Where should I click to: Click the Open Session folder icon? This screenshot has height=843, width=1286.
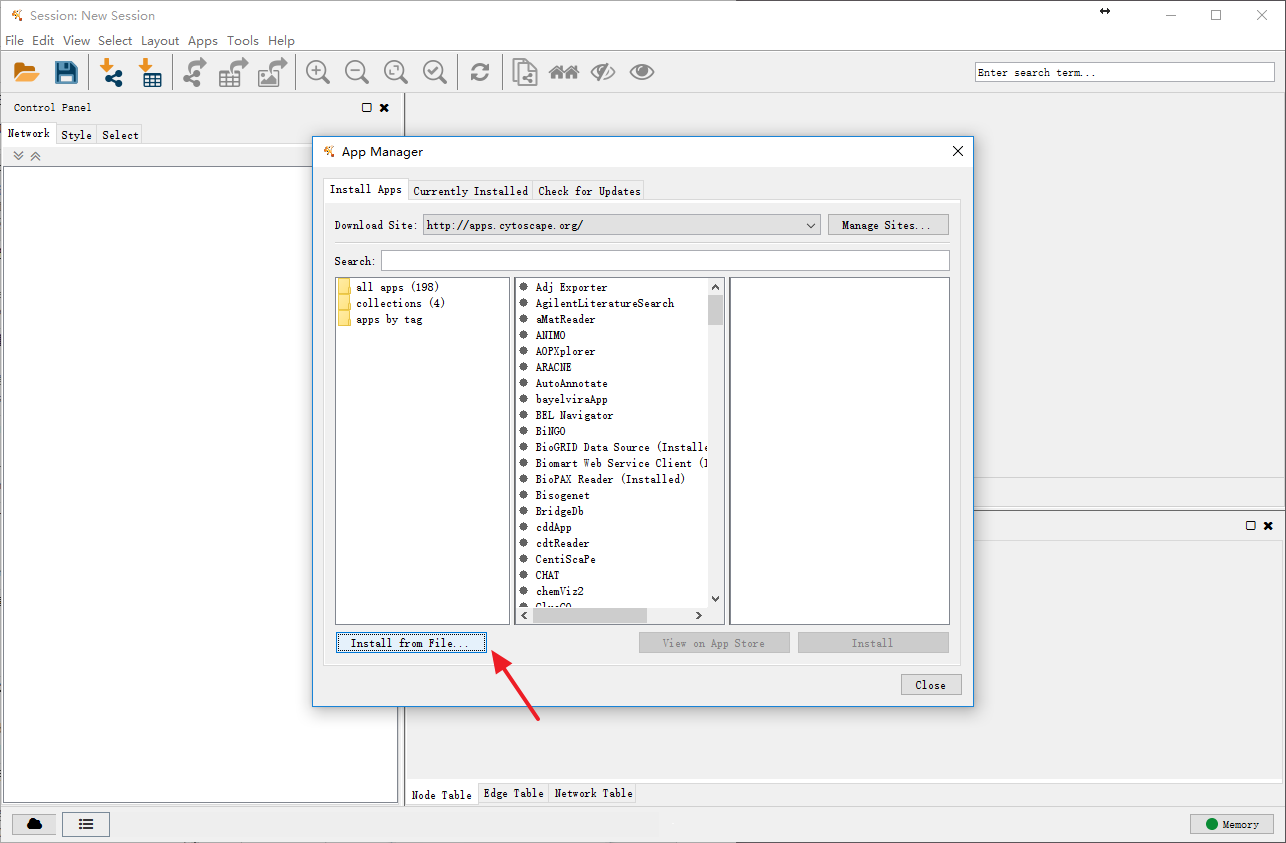coord(26,72)
